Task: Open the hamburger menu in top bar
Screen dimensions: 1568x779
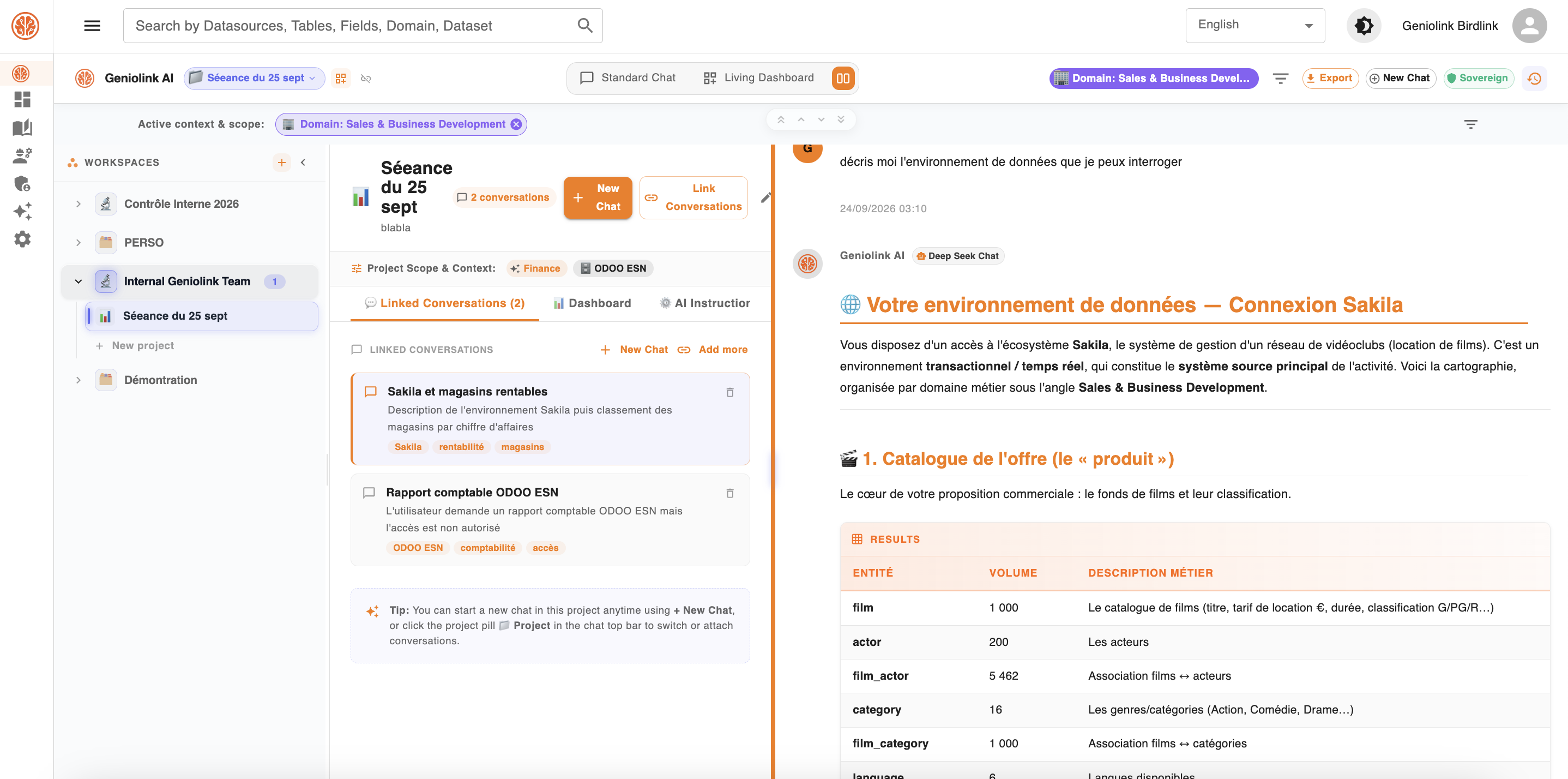Action: pos(92,26)
